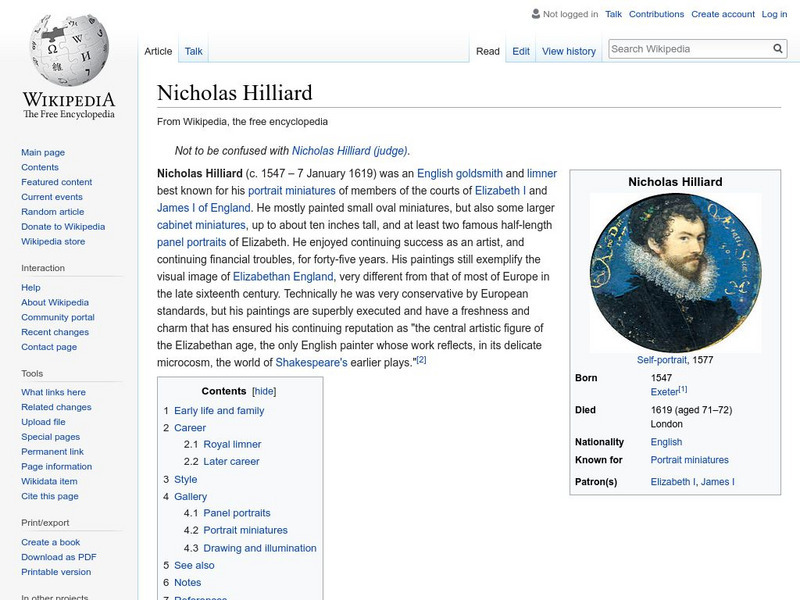800x600 pixels.
Task: Open Featured content
Action: 57,182
